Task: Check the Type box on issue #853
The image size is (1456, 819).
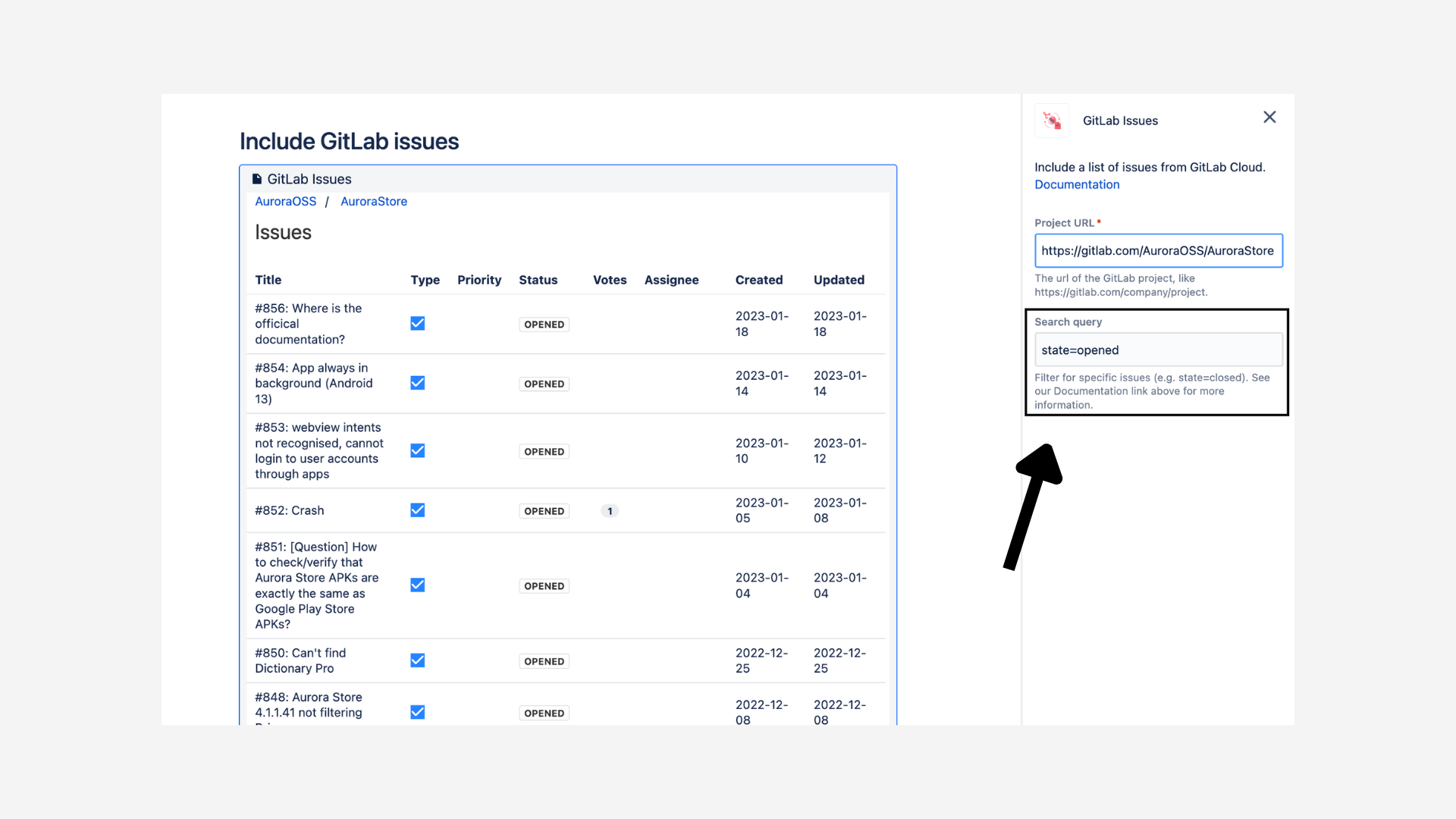Action: pos(418,450)
